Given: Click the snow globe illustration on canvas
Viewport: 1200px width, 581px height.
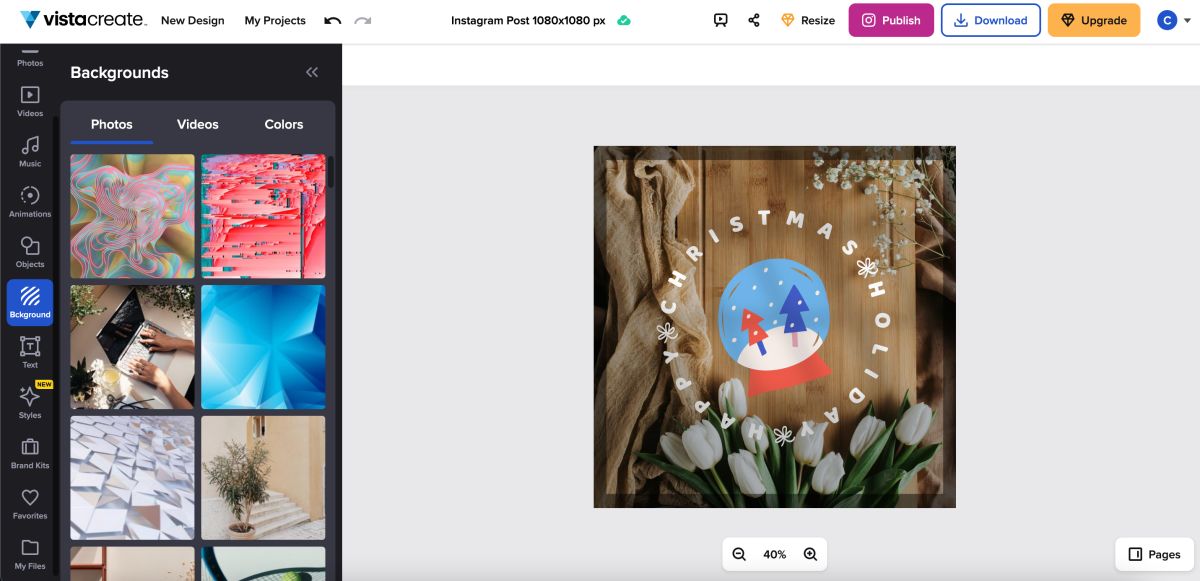Looking at the screenshot, I should (775, 325).
